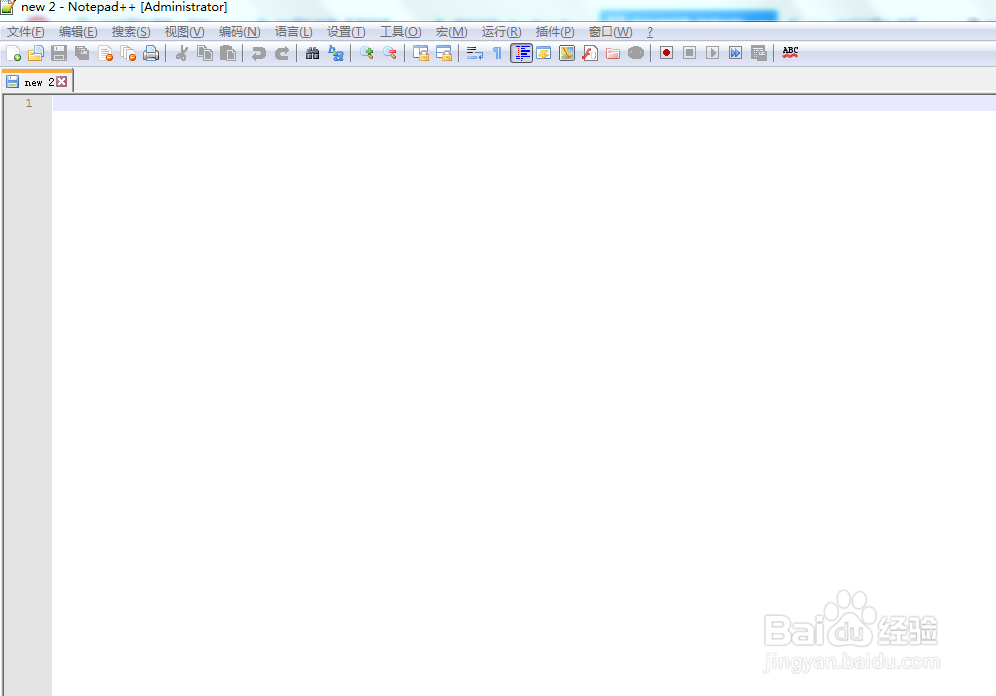996x696 pixels.
Task: Open the 编码(N) menu
Action: [239, 32]
